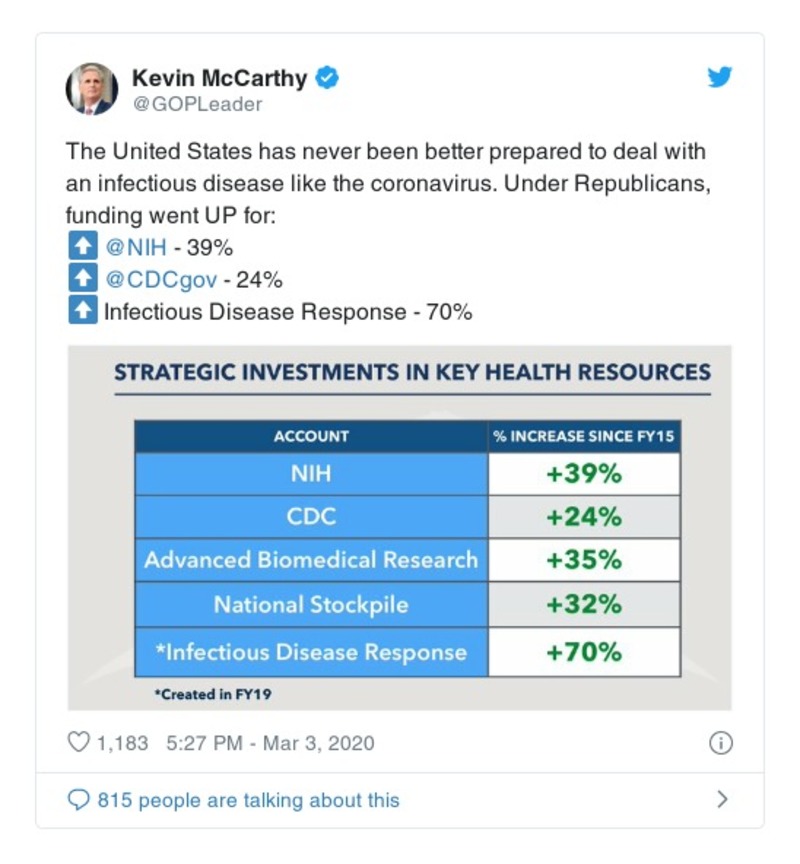Image resolution: width=800 pixels, height=864 pixels.
Task: Expand conversation with right chevron arrow
Action: tap(722, 799)
